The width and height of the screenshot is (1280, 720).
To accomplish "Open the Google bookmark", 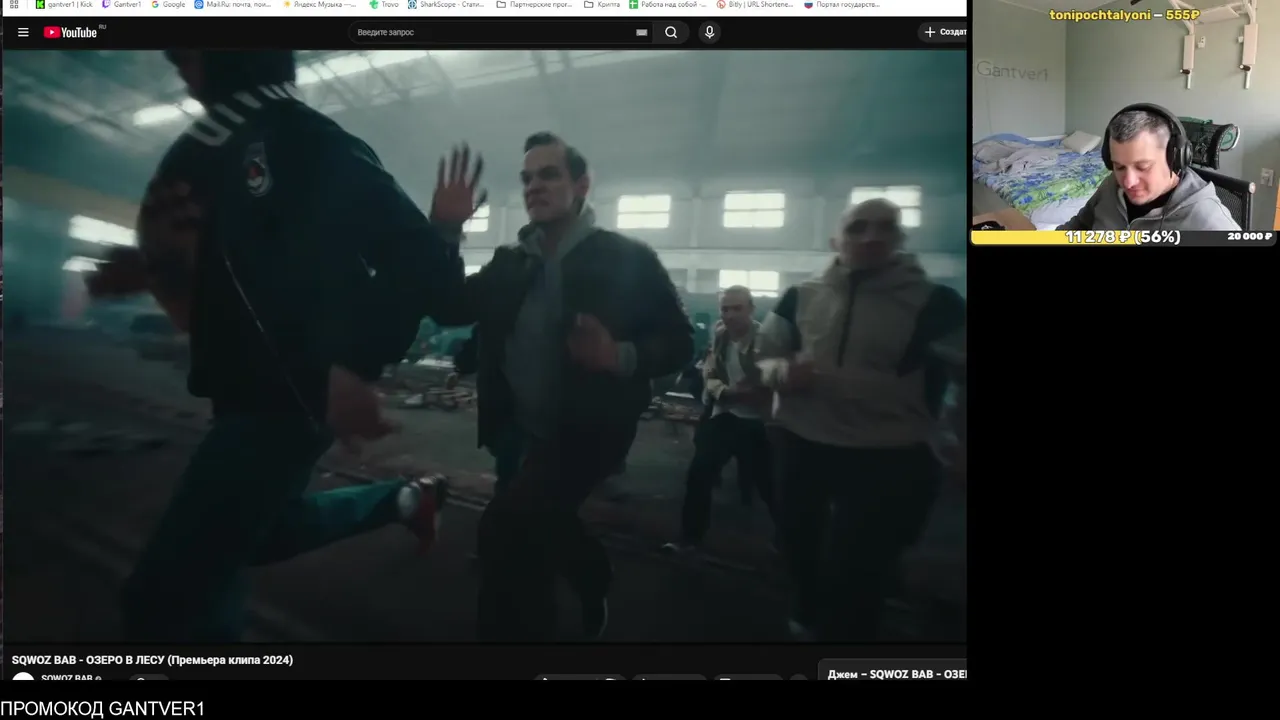I will pos(168,5).
